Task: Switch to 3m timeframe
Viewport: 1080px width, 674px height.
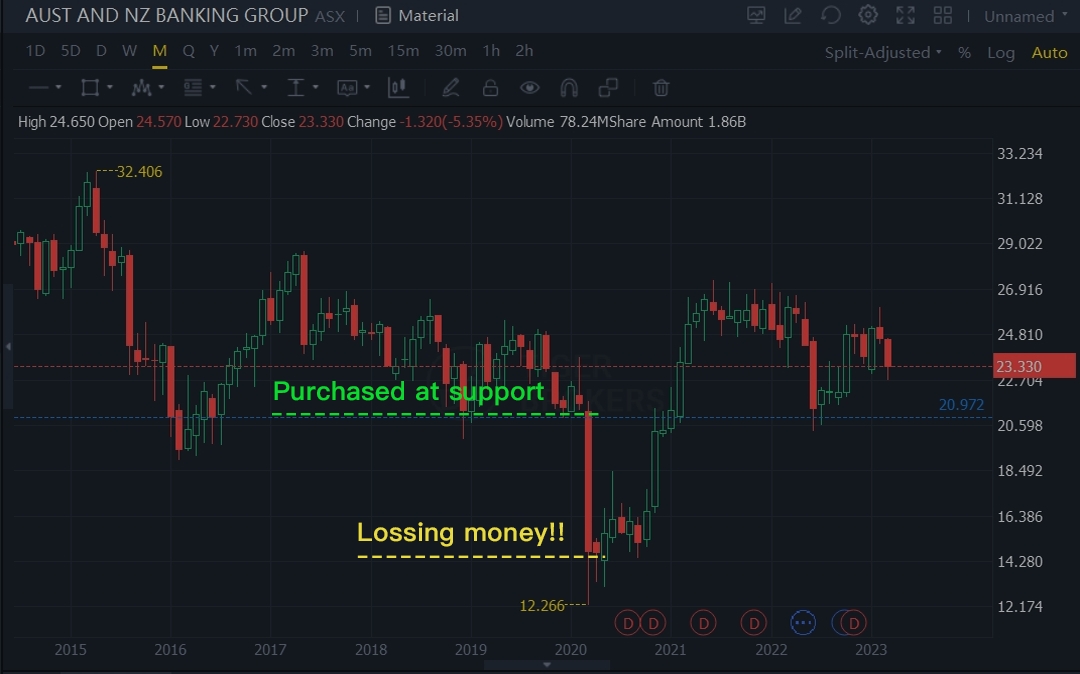Action: [x=322, y=51]
